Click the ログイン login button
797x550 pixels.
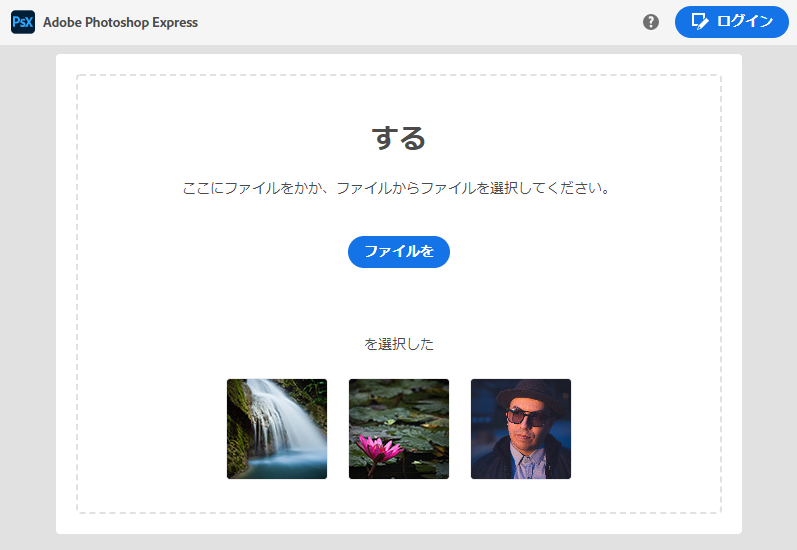point(731,22)
